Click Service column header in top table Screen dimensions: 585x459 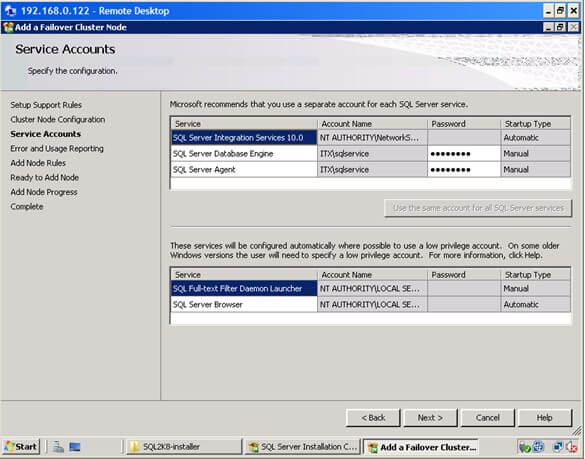(x=244, y=124)
